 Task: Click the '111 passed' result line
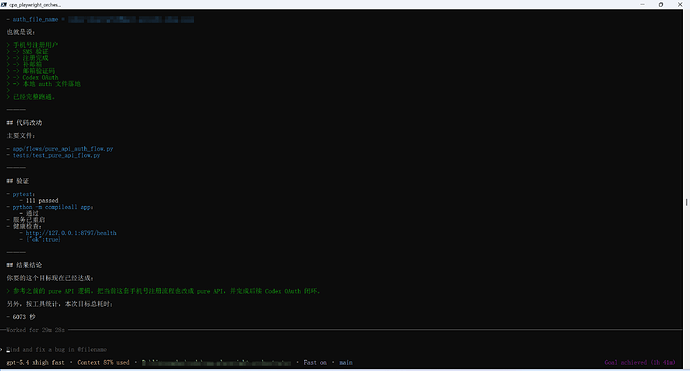(42, 201)
